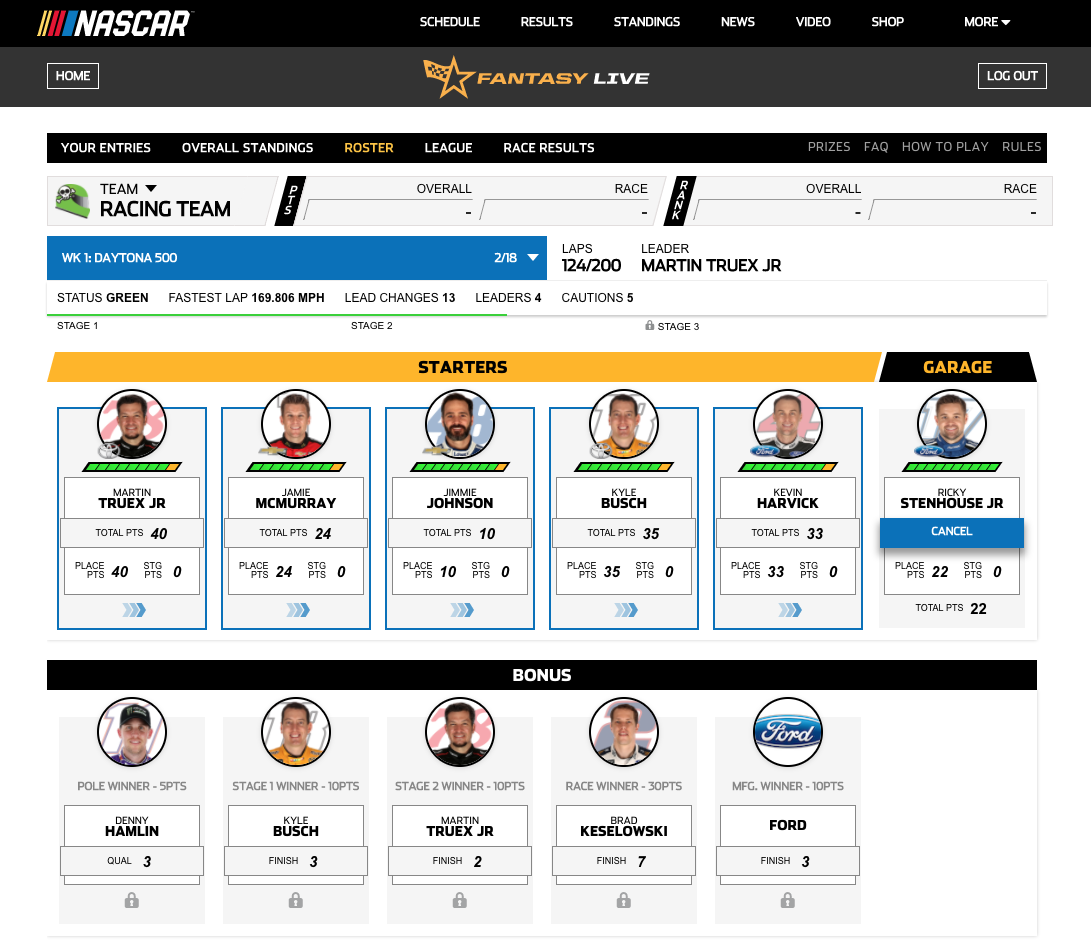Image resolution: width=1091 pixels, height=947 pixels.
Task: Click swap arrows under Jamie McMurray card
Action: pos(296,610)
